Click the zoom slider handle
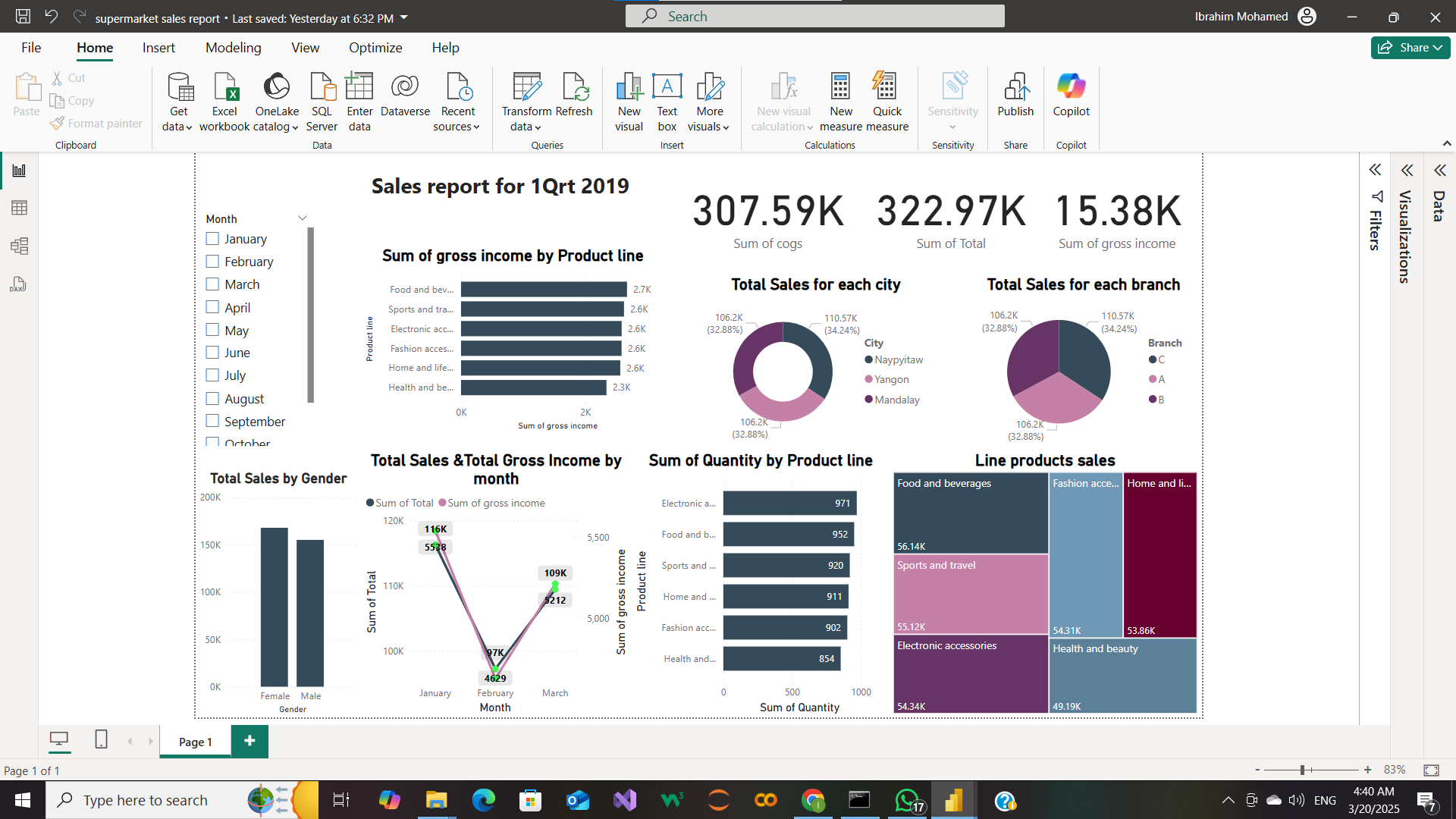This screenshot has height=819, width=1456. tap(1302, 770)
